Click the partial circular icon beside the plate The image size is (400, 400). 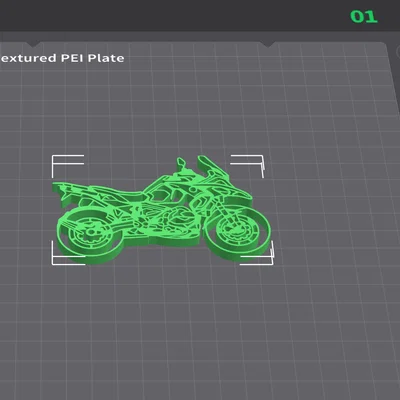point(398,52)
